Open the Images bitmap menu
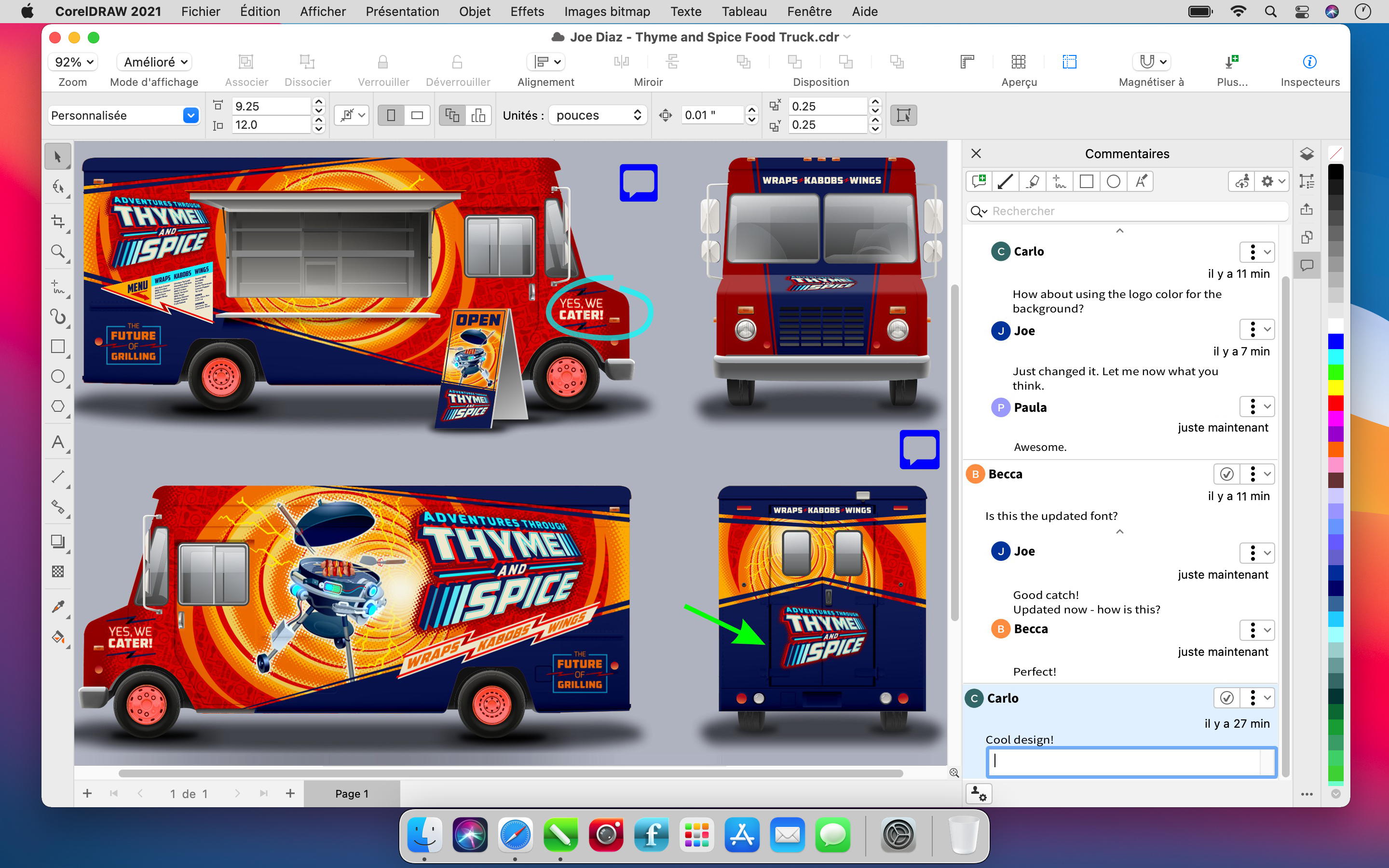This screenshot has width=1389, height=868. tap(607, 12)
